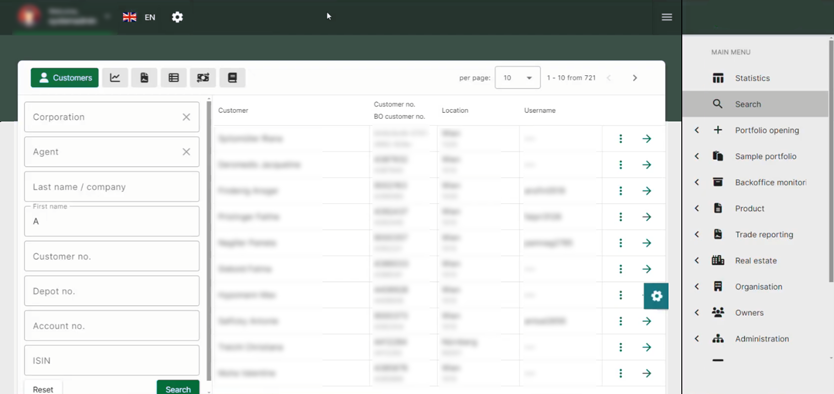Click the Username column header
The height and width of the screenshot is (394, 834).
point(540,111)
